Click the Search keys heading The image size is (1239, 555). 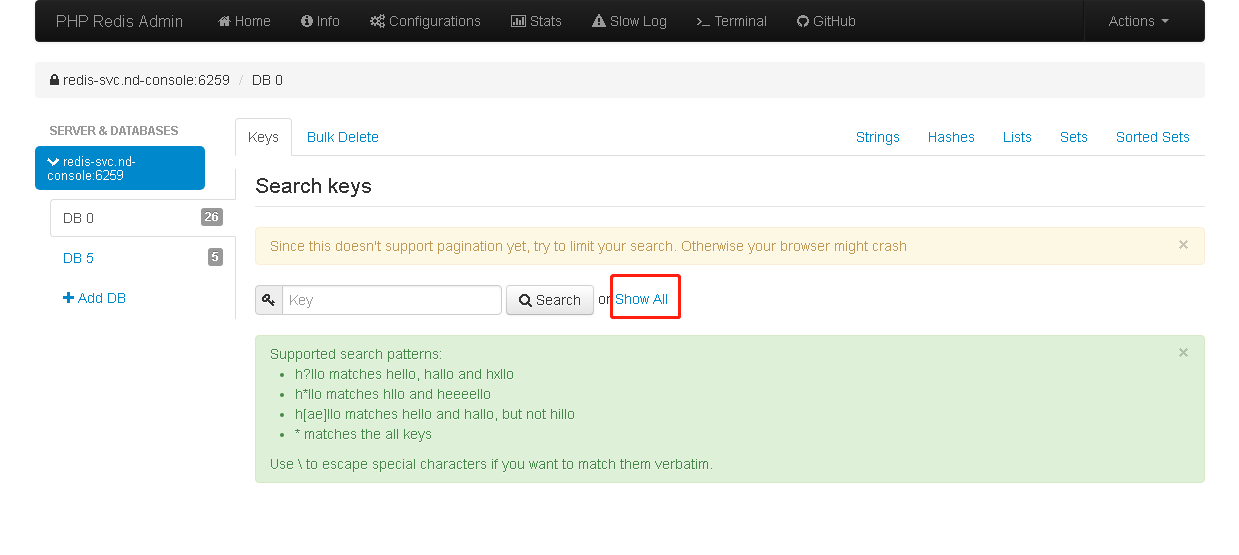click(313, 186)
